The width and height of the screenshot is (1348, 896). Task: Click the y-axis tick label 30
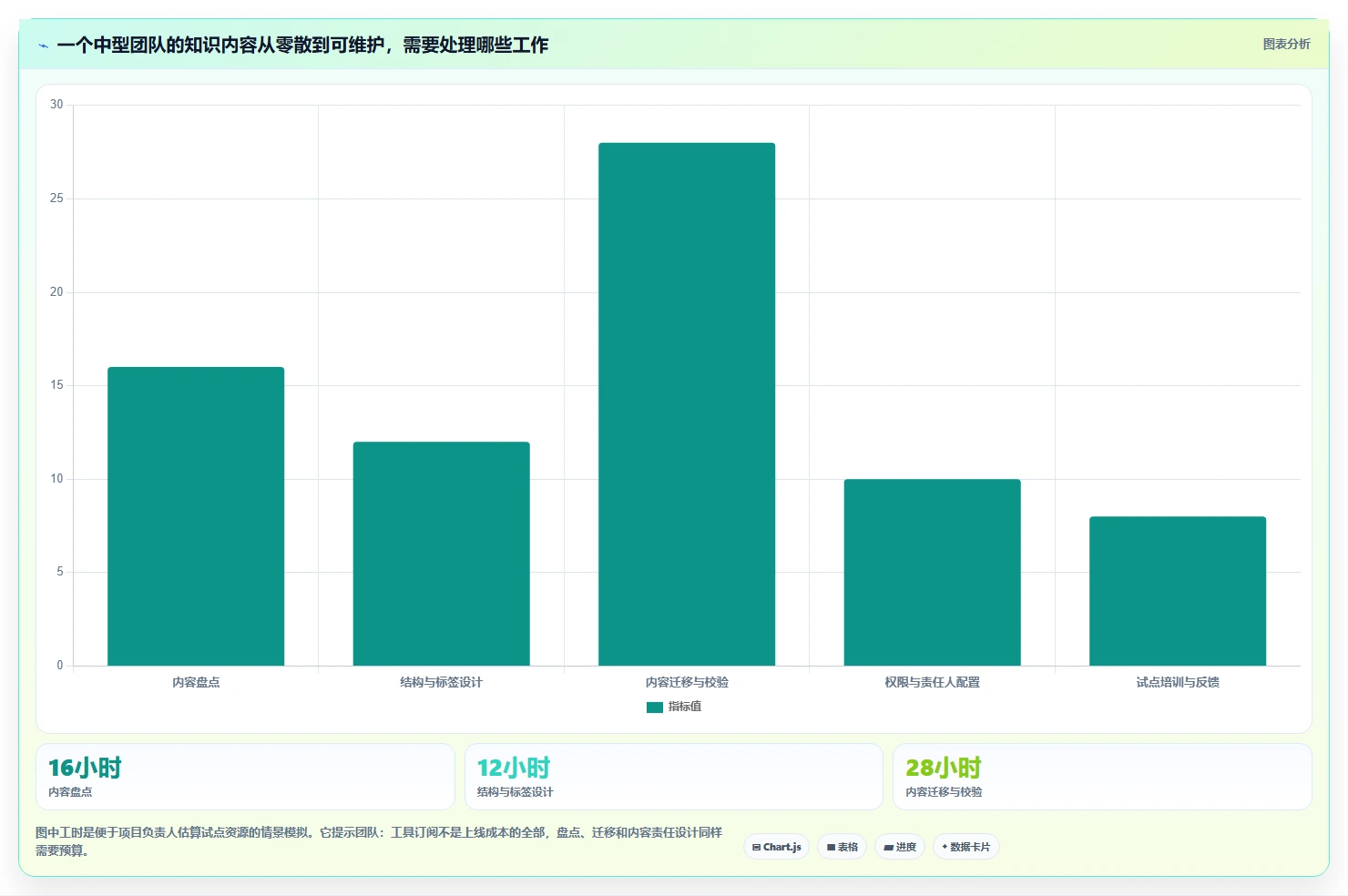56,105
